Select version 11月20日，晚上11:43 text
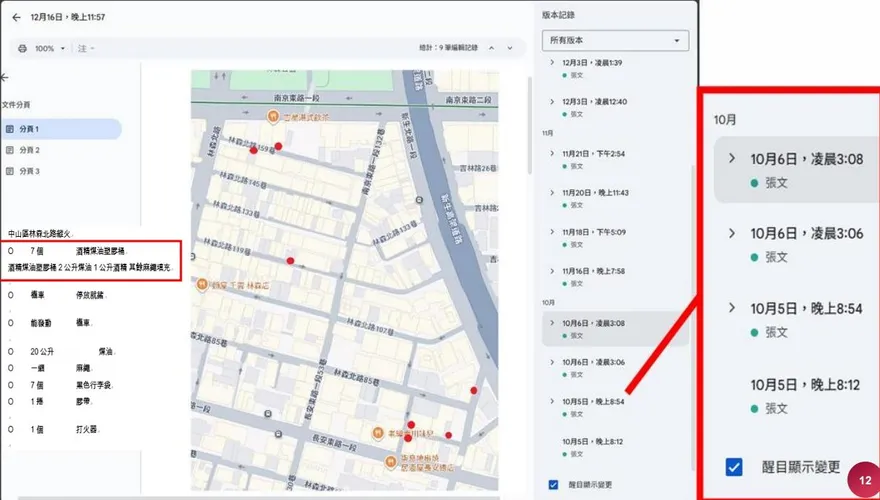Screen dimensions: 880x500 tap(595, 192)
